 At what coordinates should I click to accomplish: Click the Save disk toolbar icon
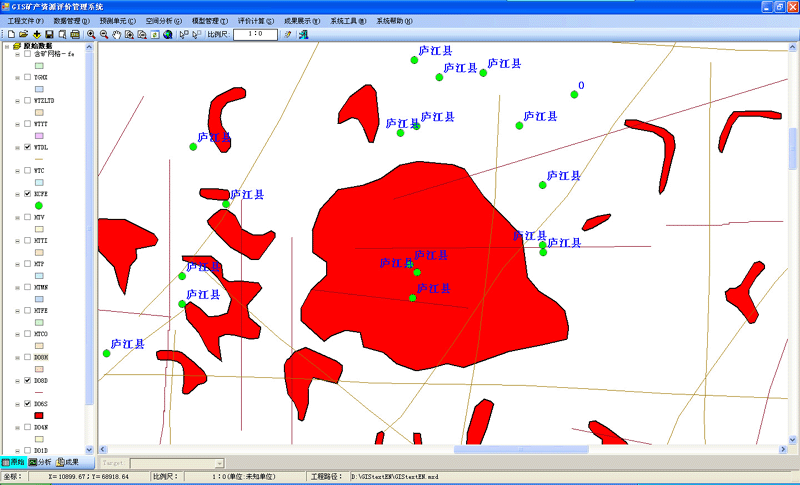49,34
